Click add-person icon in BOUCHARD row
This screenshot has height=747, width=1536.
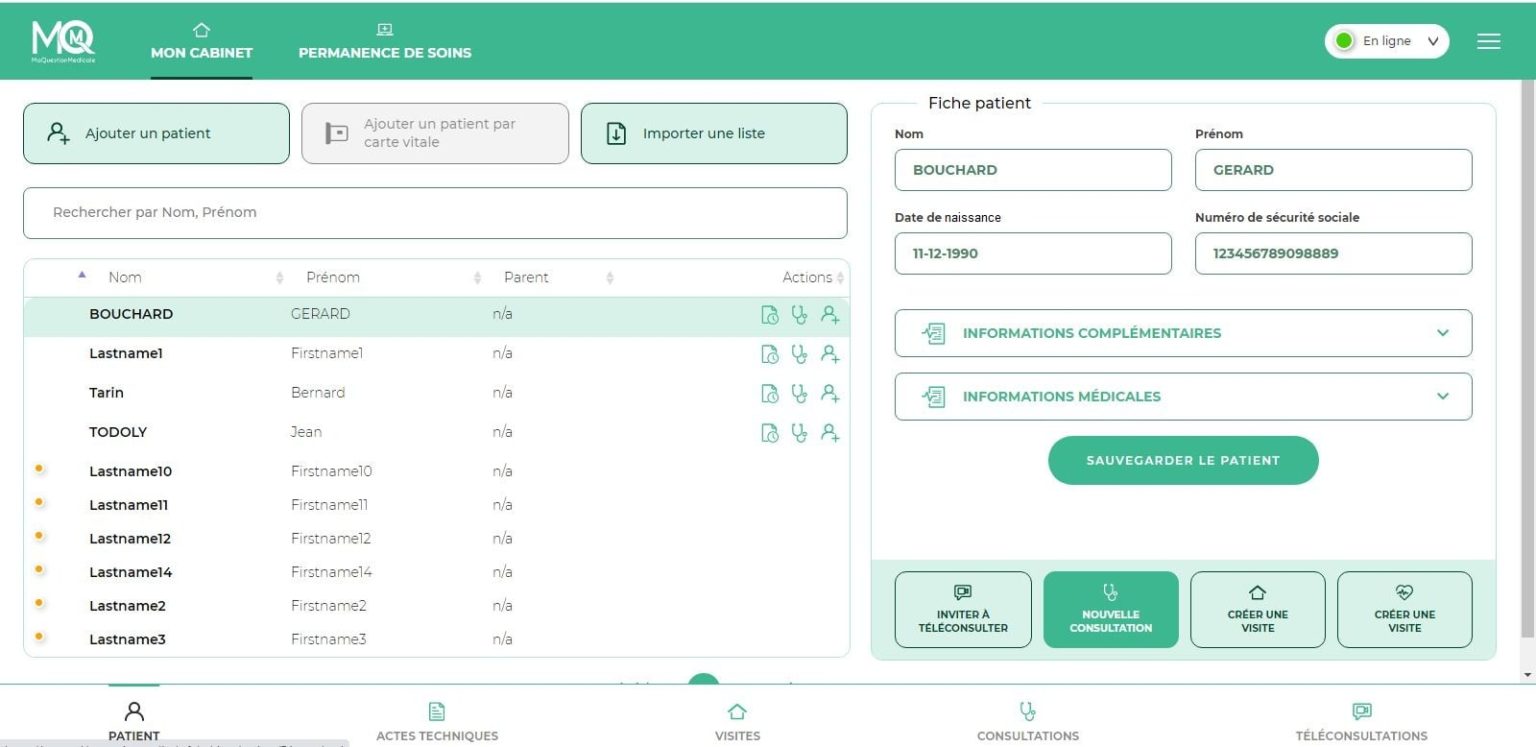coord(830,315)
